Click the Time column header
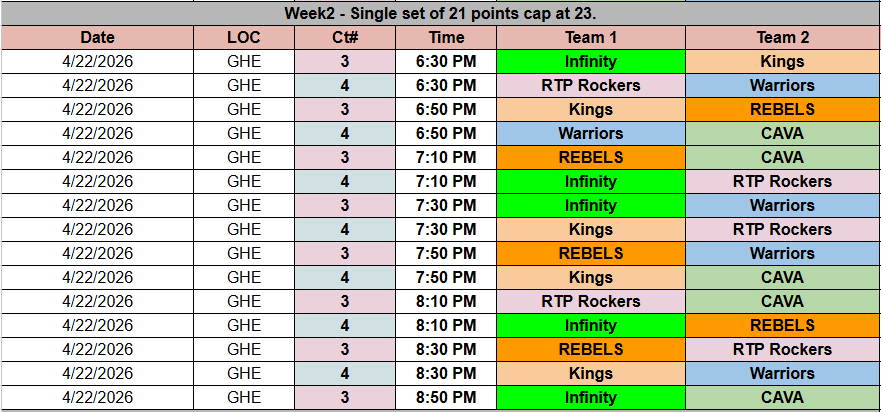 click(x=446, y=37)
